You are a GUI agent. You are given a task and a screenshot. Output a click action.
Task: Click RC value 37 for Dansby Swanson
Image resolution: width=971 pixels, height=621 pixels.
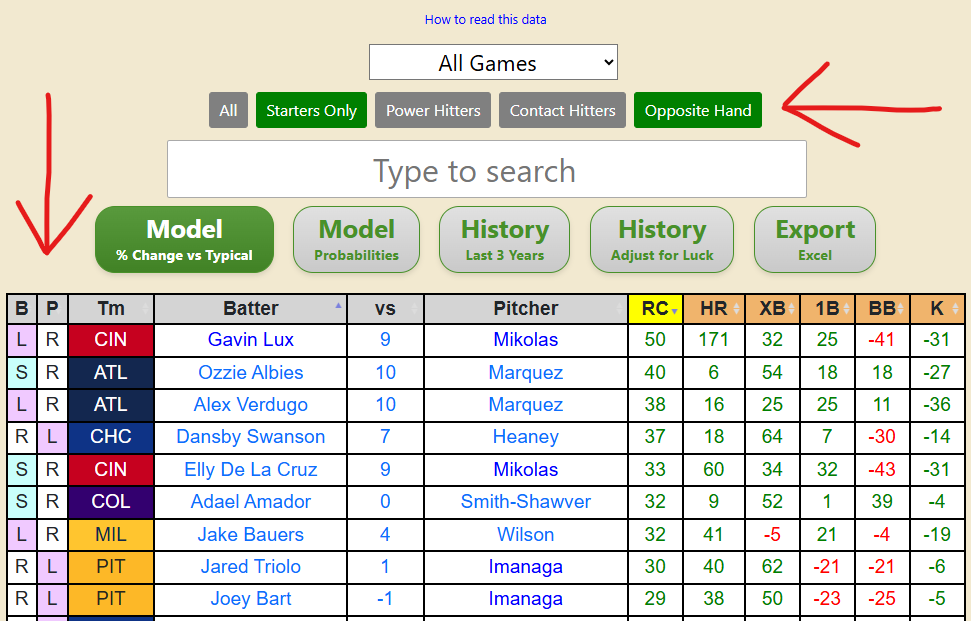[x=655, y=437]
